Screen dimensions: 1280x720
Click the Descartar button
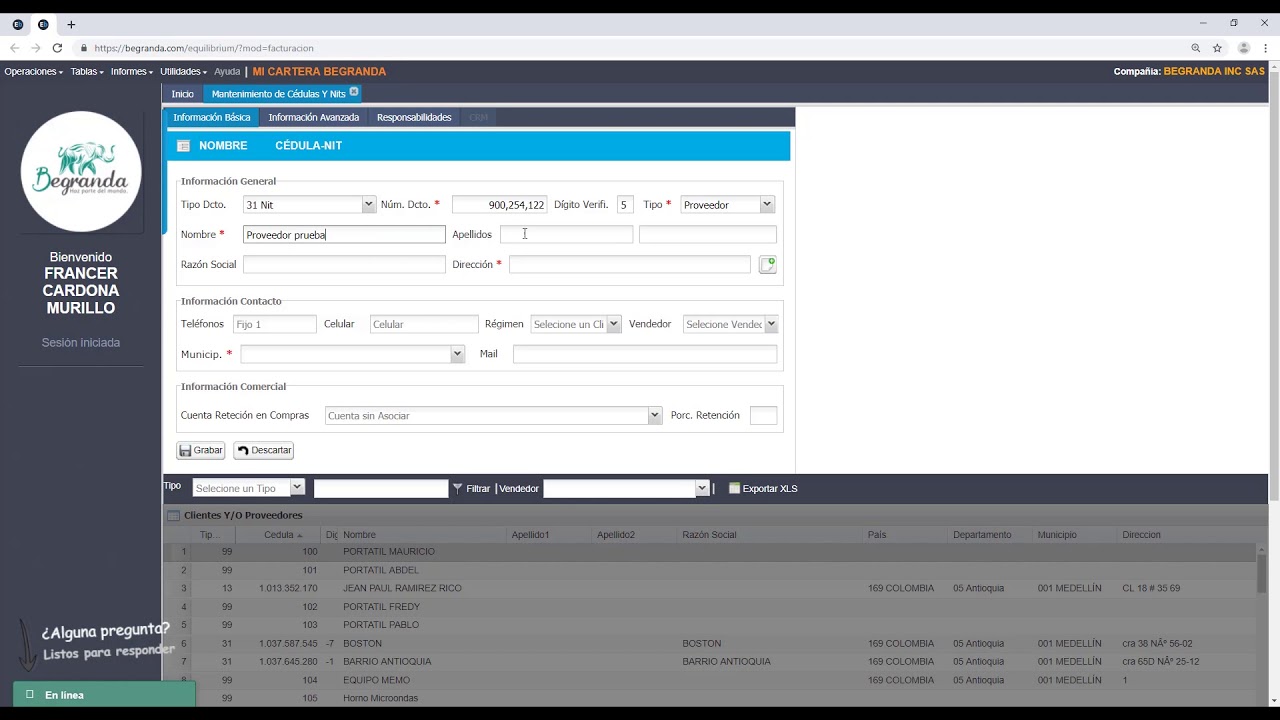pyautogui.click(x=264, y=451)
